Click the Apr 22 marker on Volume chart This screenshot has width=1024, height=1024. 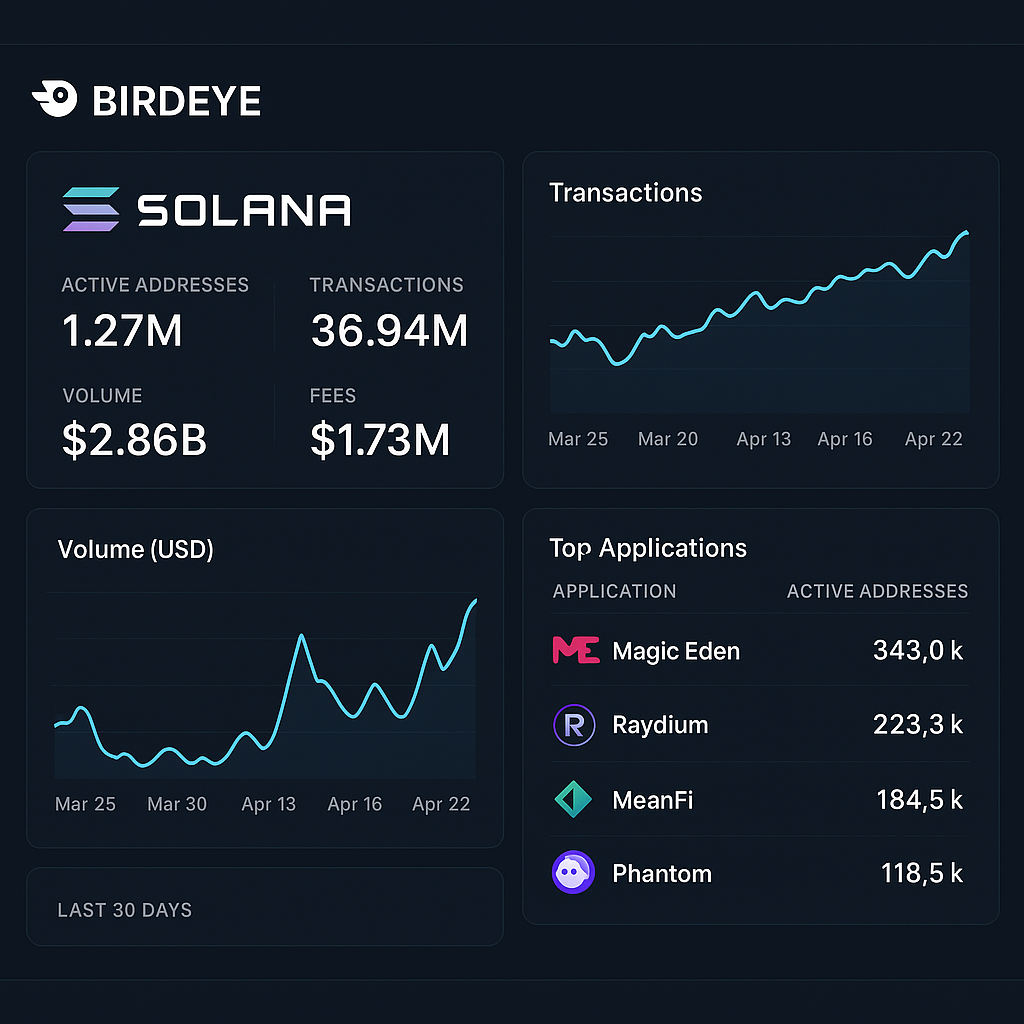(441, 803)
